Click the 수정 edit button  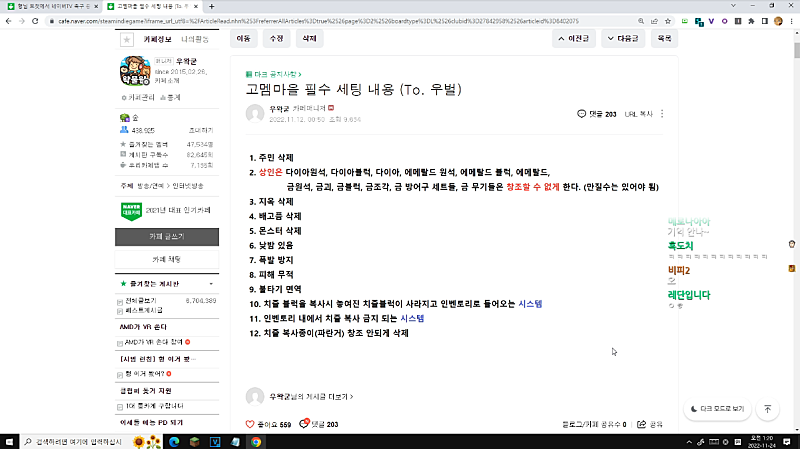point(277,39)
